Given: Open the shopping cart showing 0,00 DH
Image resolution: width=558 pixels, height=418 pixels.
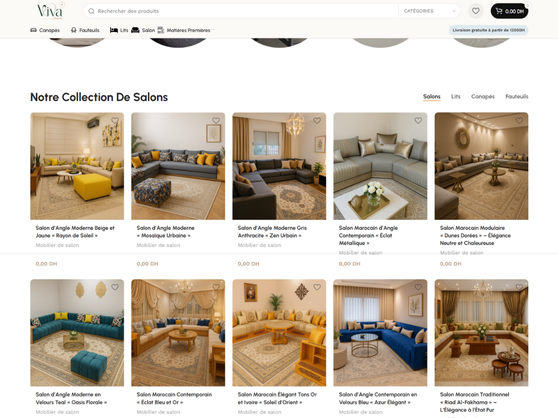Looking at the screenshot, I should [509, 11].
